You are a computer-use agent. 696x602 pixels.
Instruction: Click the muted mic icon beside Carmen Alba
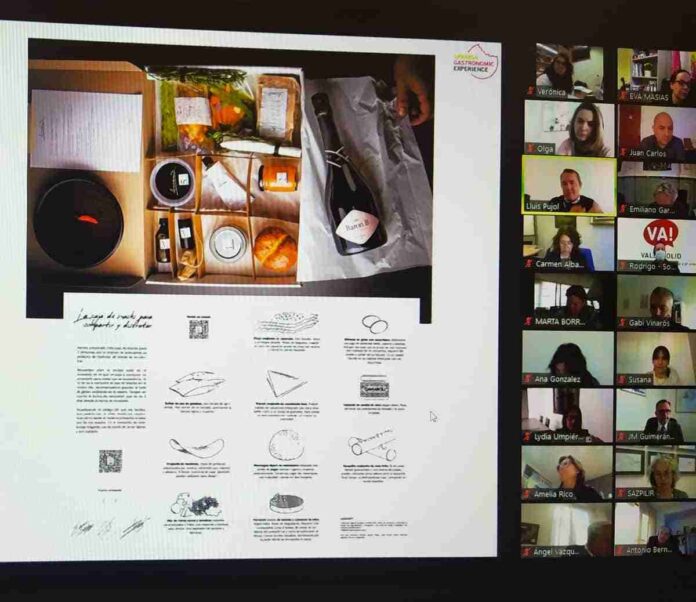tap(529, 266)
